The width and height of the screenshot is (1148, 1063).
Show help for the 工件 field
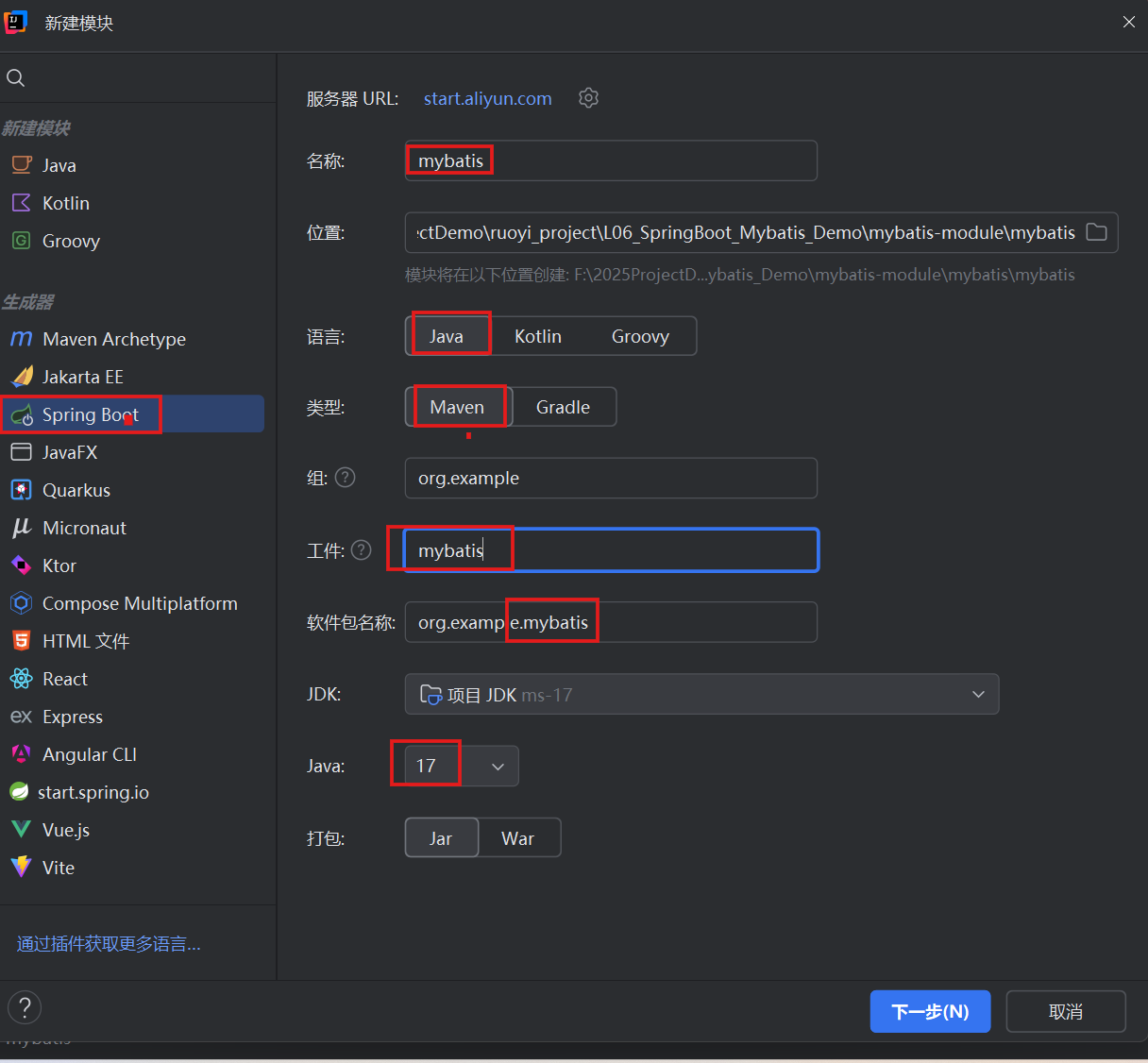(362, 550)
